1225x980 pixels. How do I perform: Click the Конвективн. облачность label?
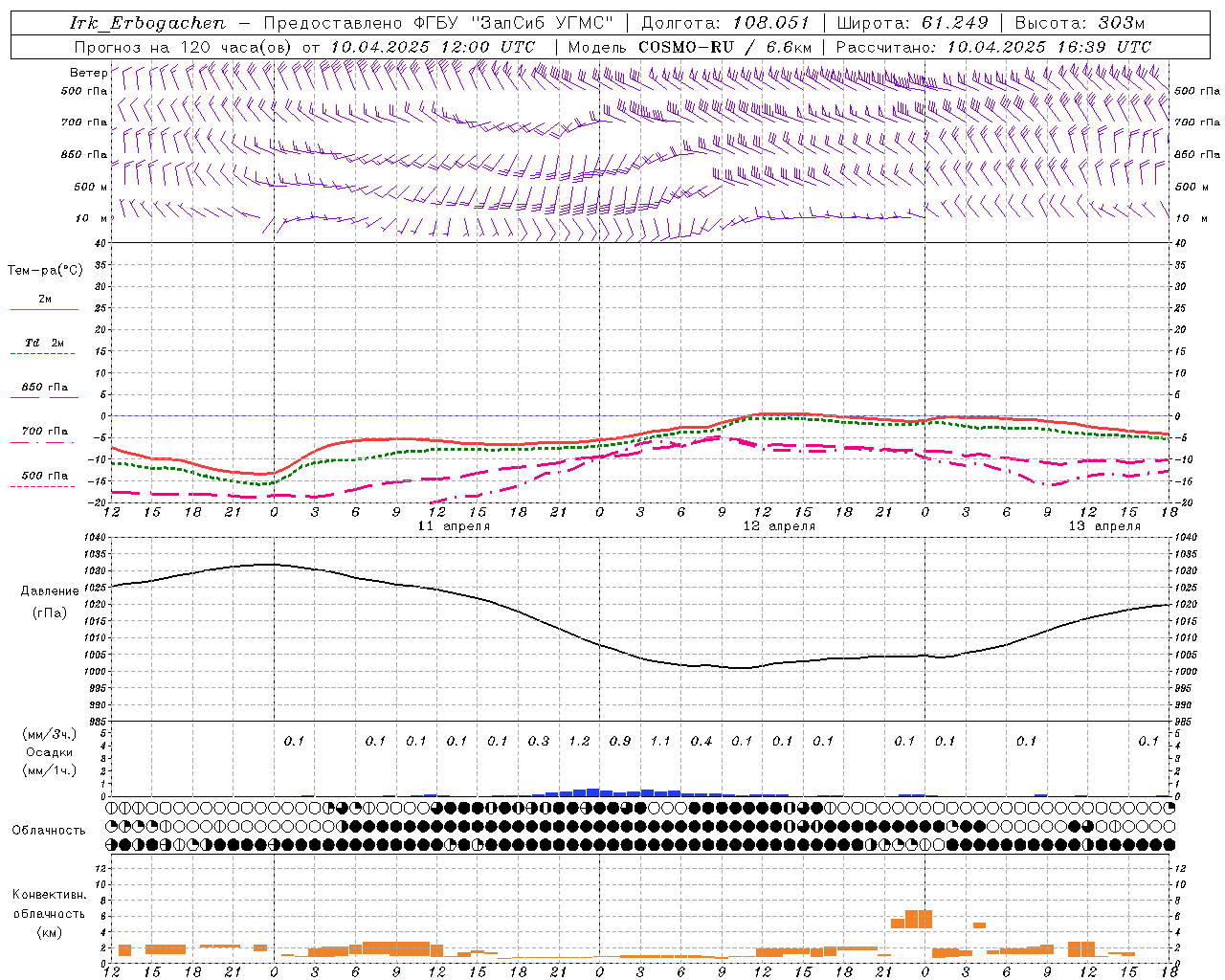coord(49,904)
